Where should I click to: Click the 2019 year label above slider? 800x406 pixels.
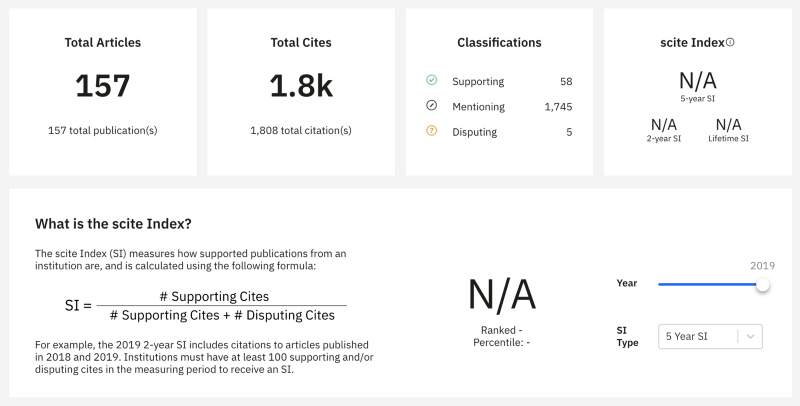(x=763, y=265)
